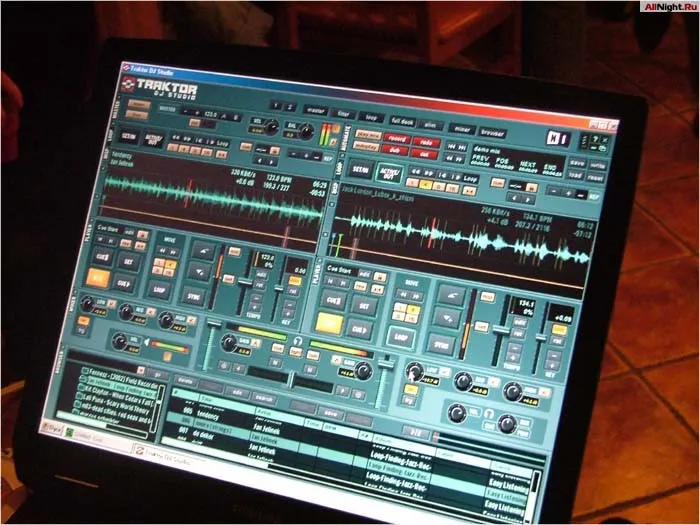Click the load mix button
700x525 pixels.
tap(575, 175)
